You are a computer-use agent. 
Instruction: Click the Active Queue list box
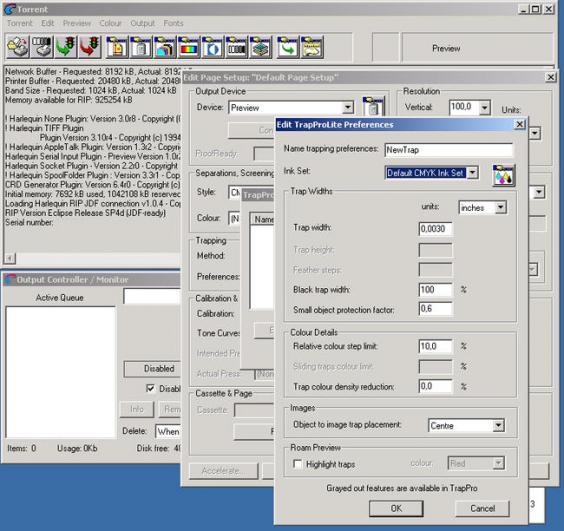click(60, 372)
